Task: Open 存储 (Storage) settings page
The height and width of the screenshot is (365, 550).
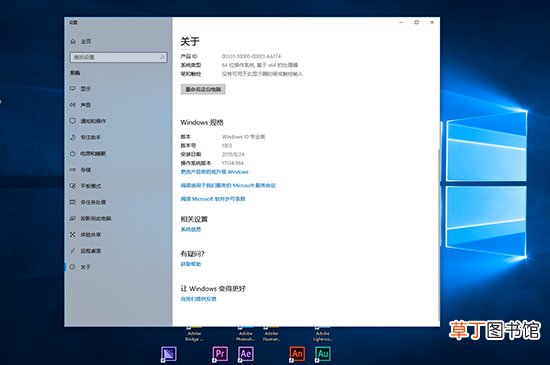Action: coord(81,170)
